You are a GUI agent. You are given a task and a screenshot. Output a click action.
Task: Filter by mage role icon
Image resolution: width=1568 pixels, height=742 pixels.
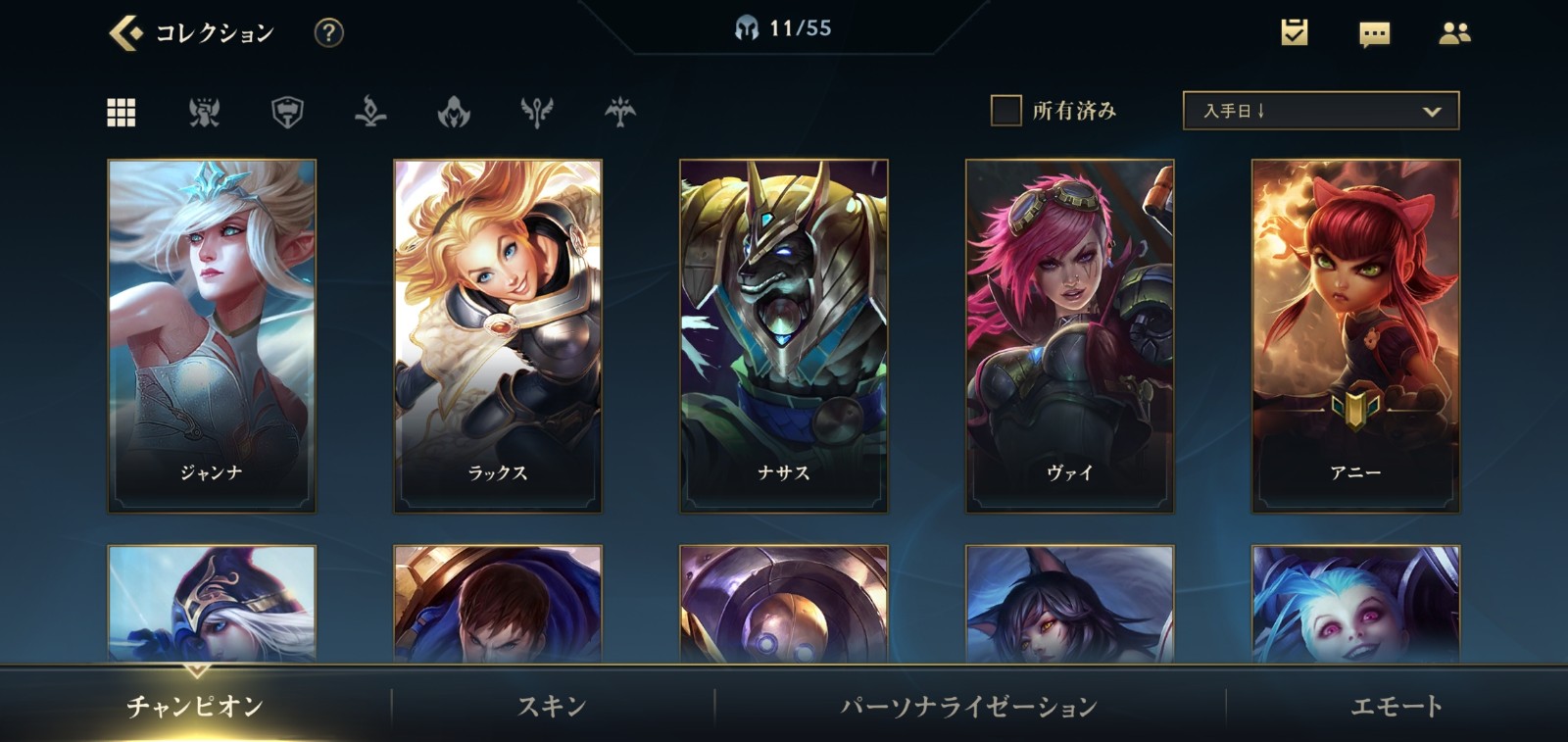370,112
